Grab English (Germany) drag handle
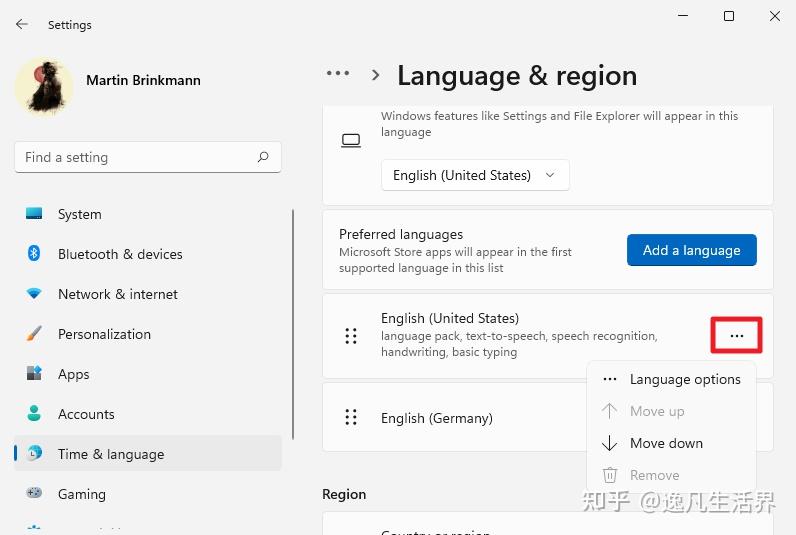This screenshot has width=796, height=535. click(x=351, y=417)
